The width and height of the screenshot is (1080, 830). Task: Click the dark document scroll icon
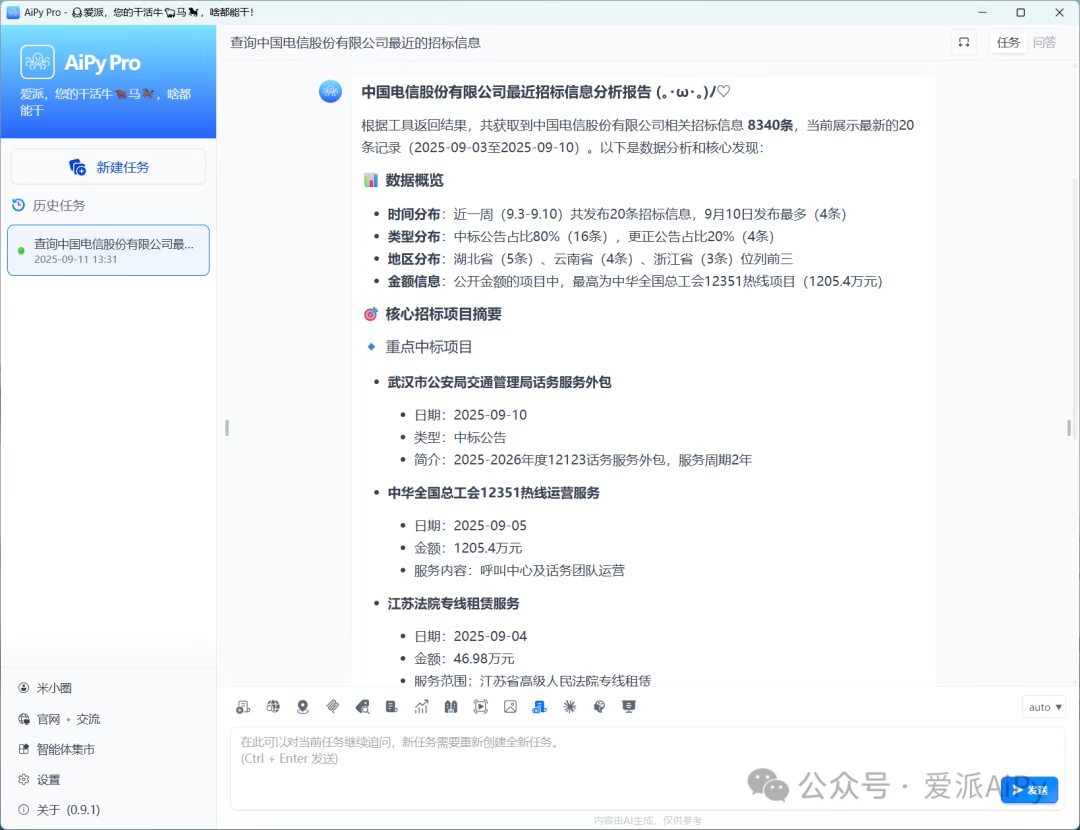pos(392,707)
